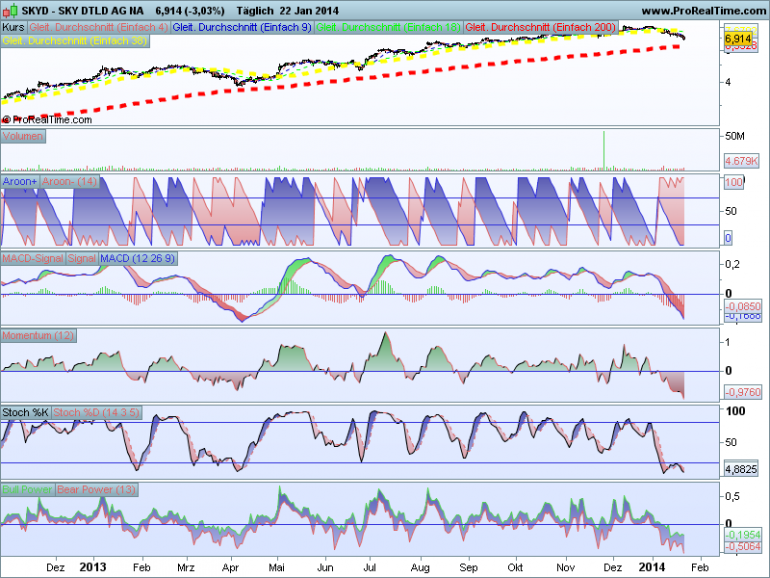Click the Täglich 22 Jan 2014 header text

[x=287, y=11]
